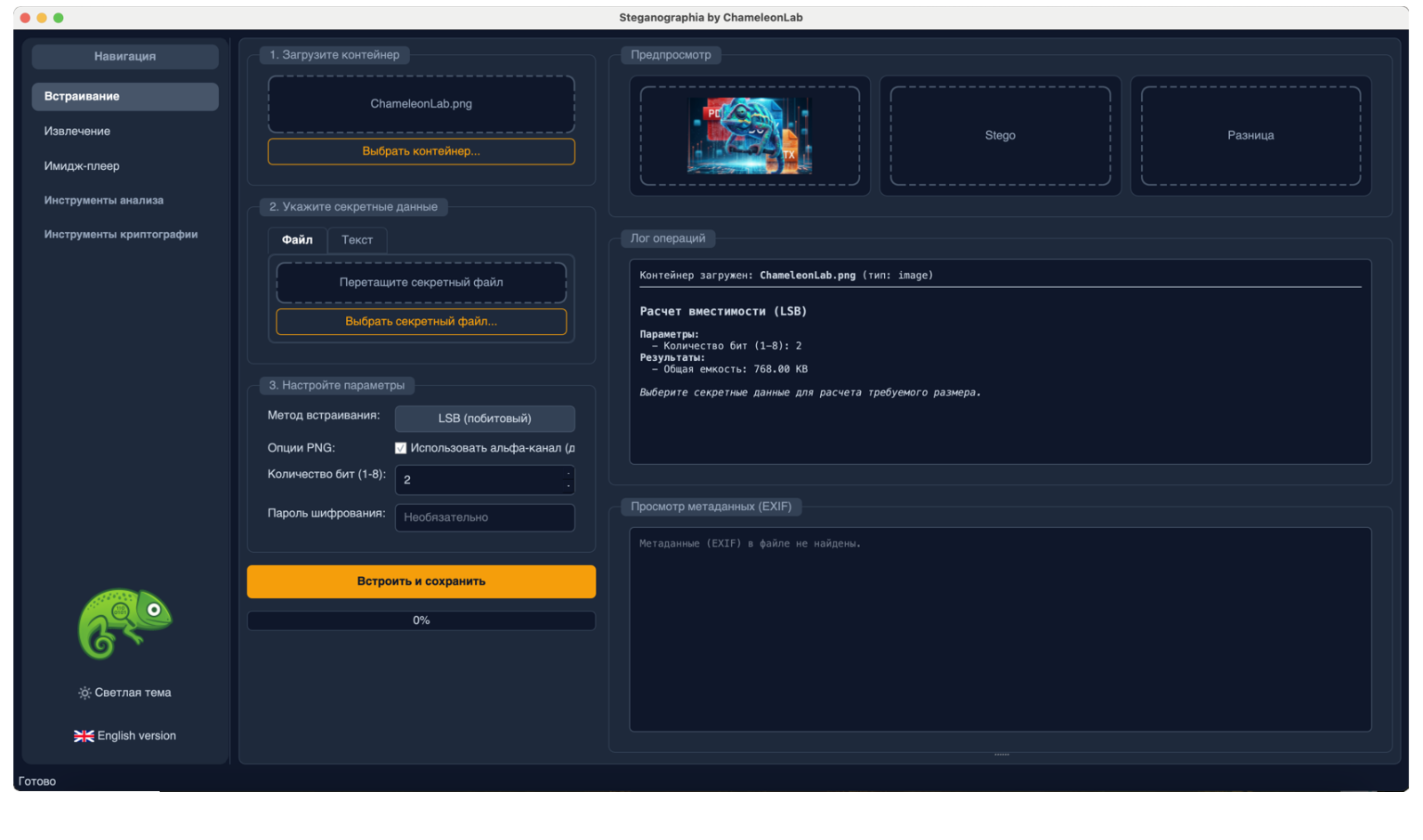Click the Выбрать контейнер... button

pos(421,151)
